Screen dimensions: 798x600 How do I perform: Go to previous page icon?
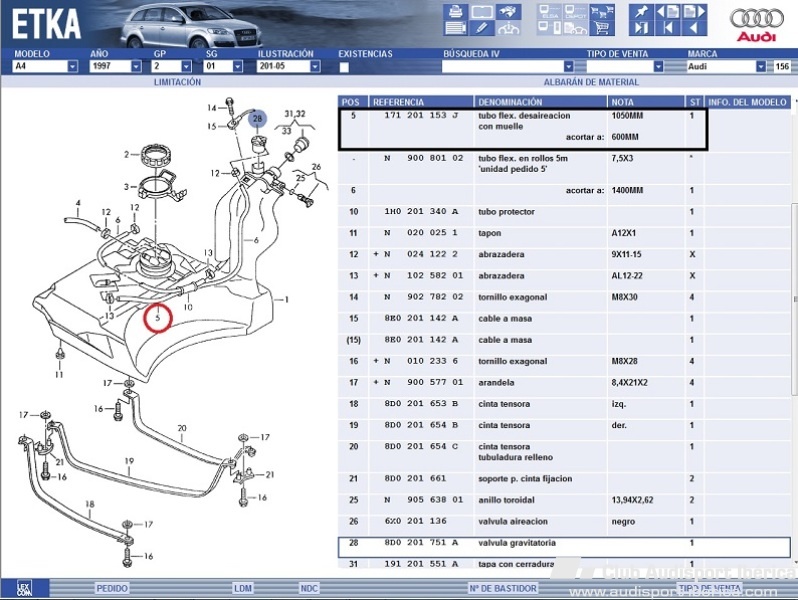pyautogui.click(x=668, y=12)
